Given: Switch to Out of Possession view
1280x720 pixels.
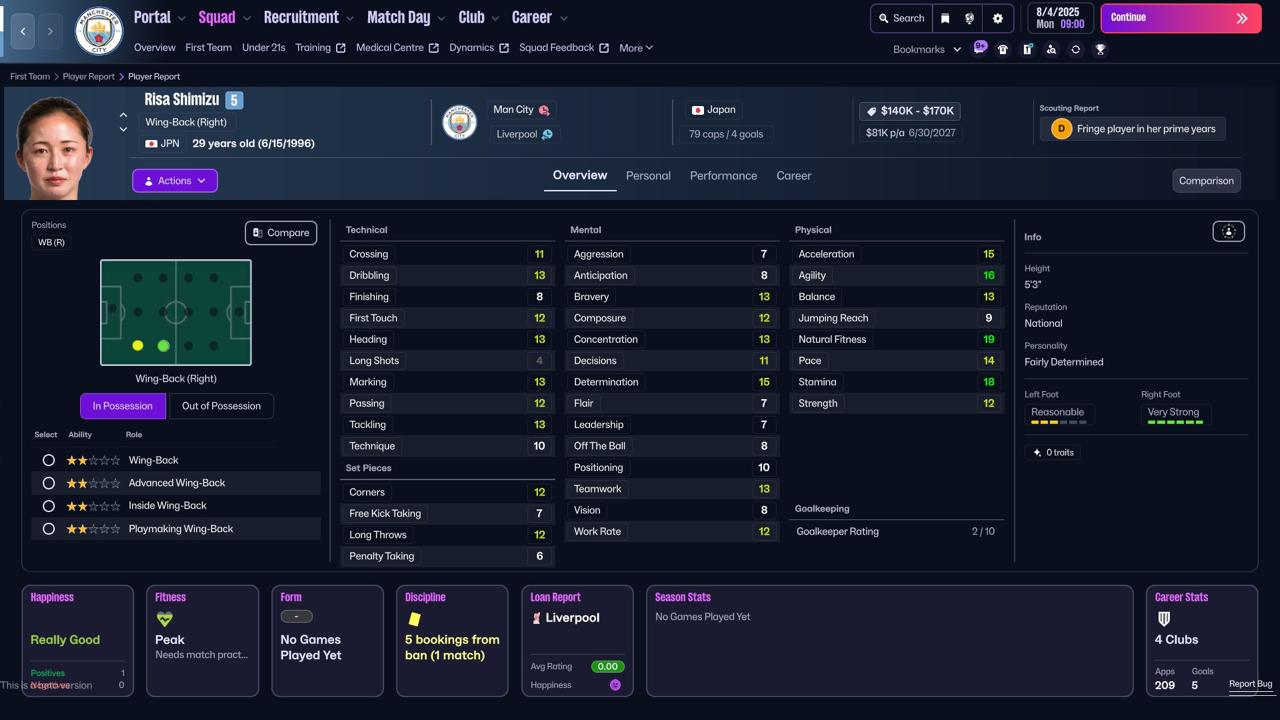Looking at the screenshot, I should pos(221,406).
